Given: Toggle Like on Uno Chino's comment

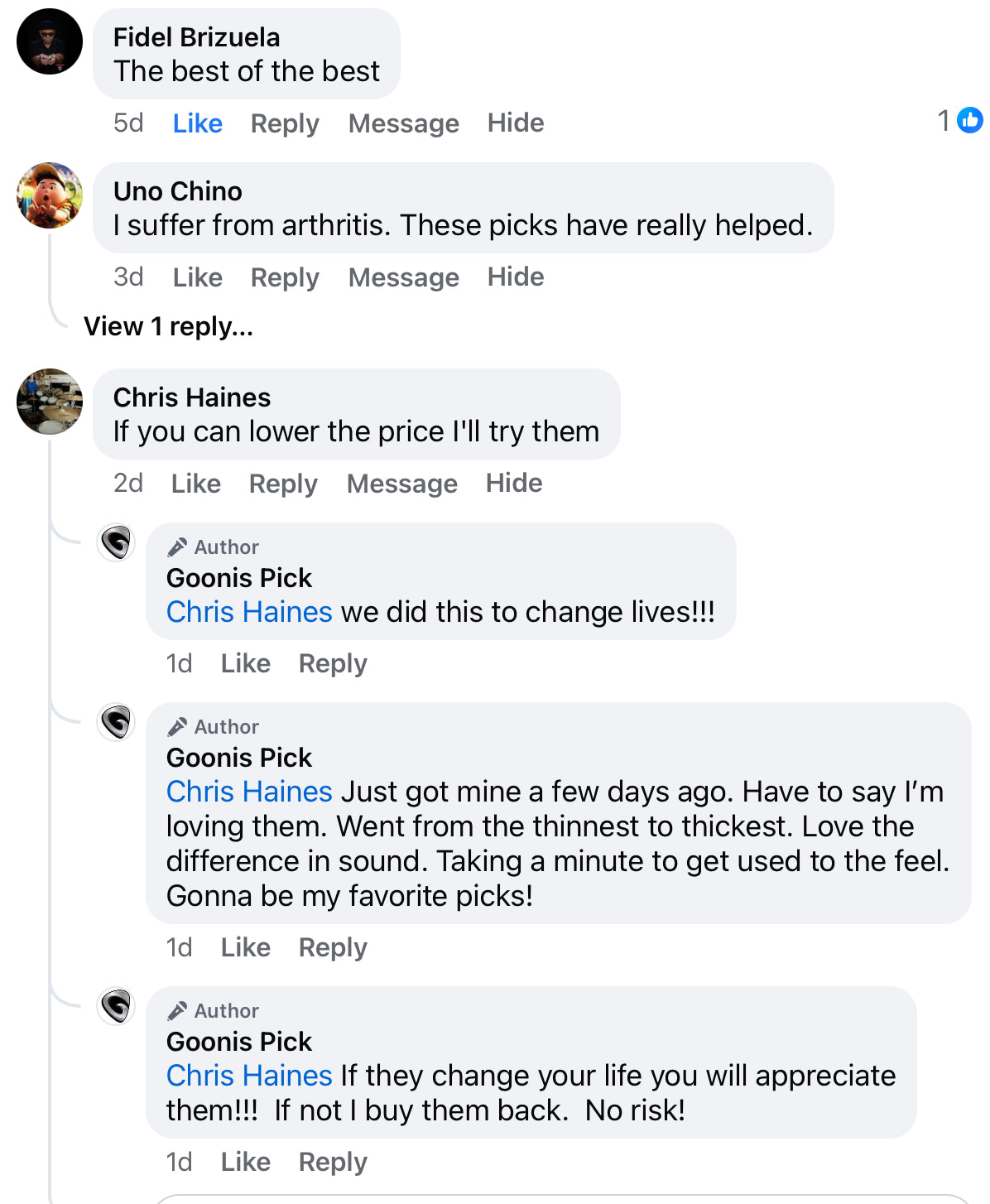Looking at the screenshot, I should tap(197, 277).
